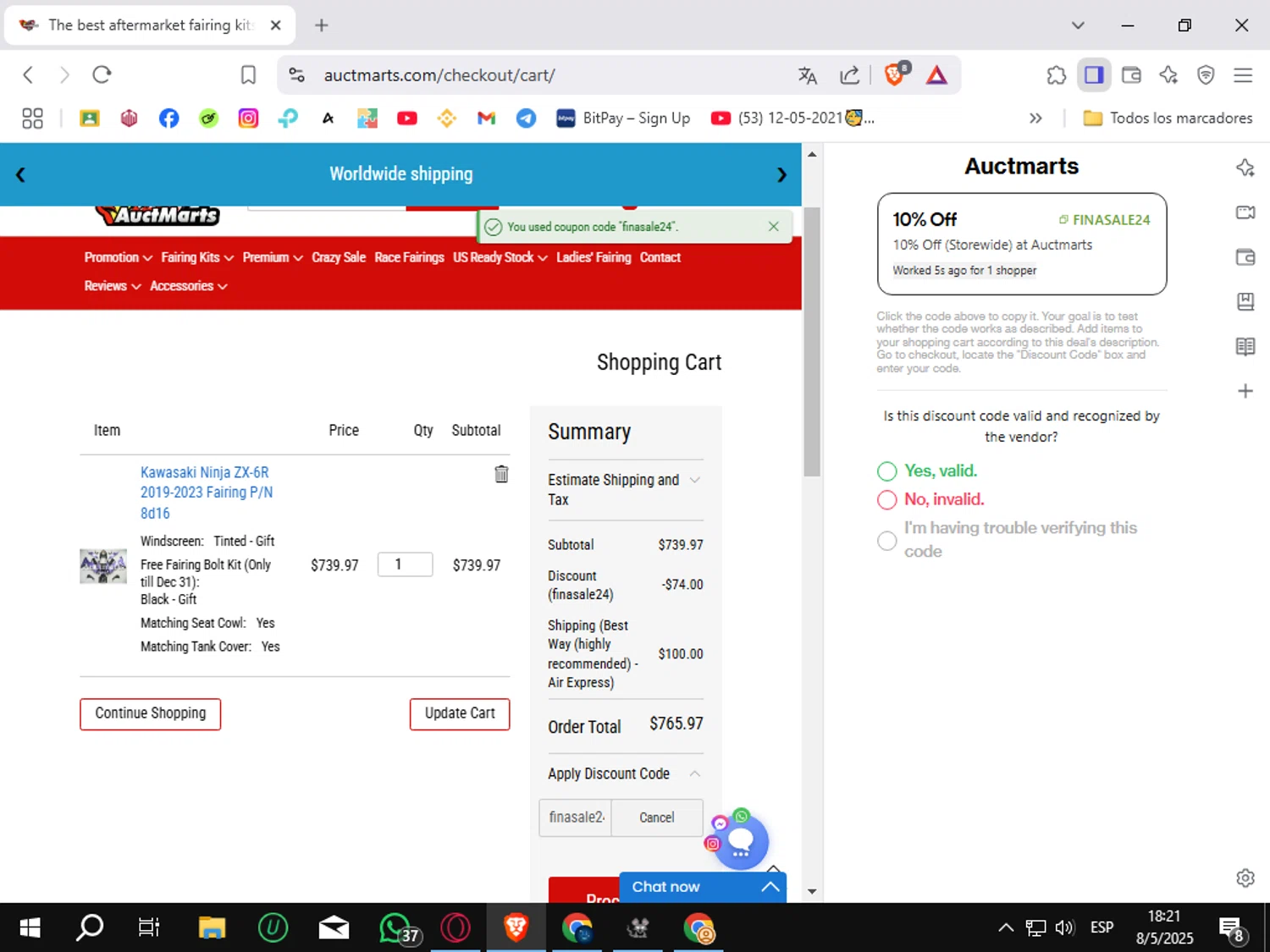Open the Kawasaki Ninja ZX-6R product link
This screenshot has height=952, width=1270.
(207, 493)
